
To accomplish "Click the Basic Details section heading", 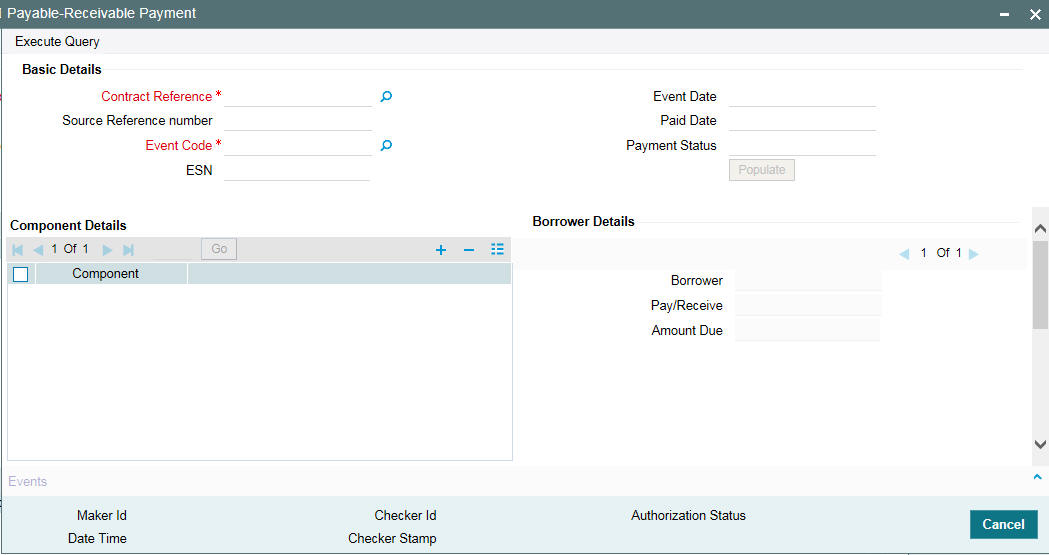I will point(62,70).
